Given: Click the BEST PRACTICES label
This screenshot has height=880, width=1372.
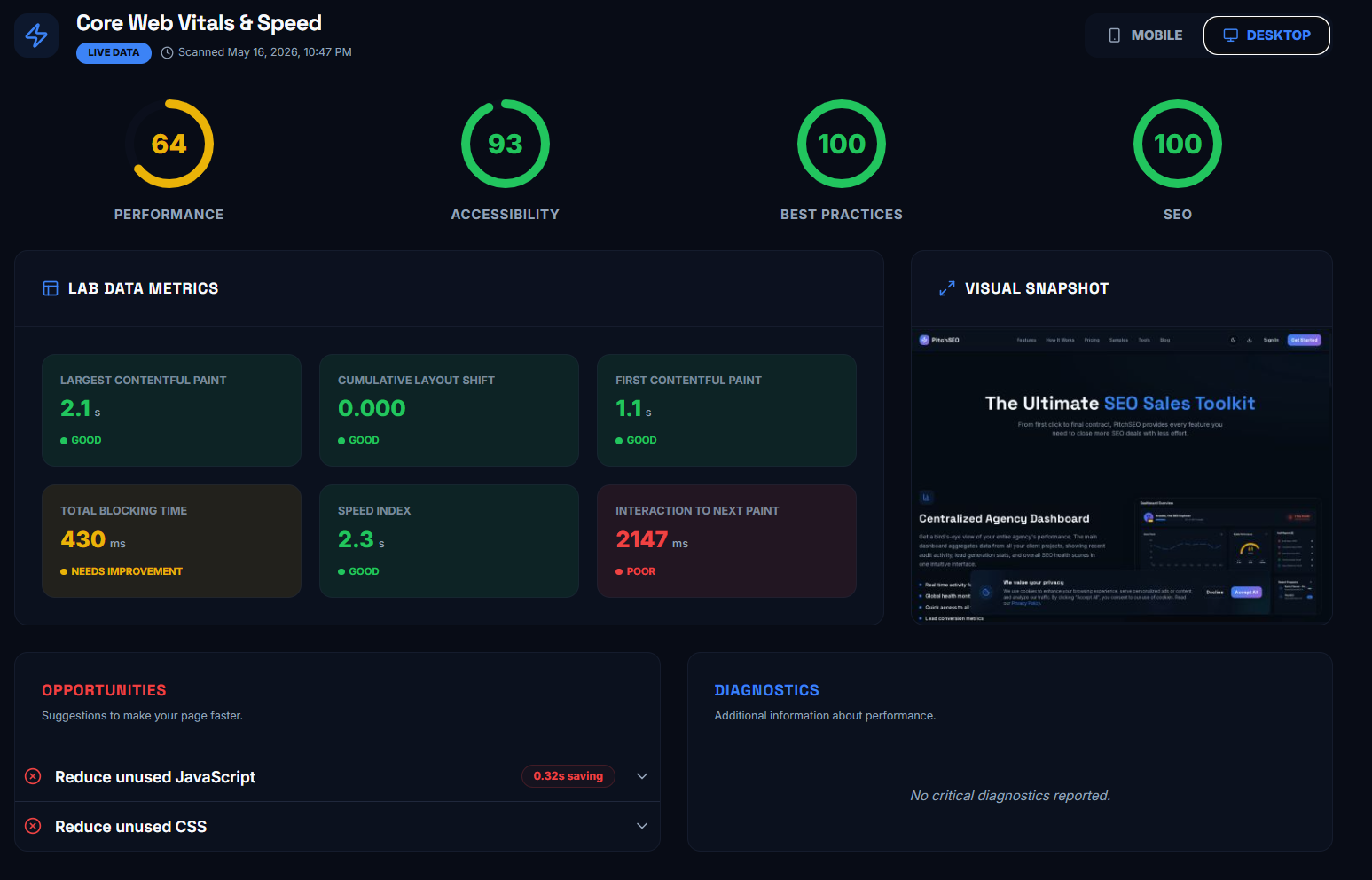Looking at the screenshot, I should tap(842, 215).
